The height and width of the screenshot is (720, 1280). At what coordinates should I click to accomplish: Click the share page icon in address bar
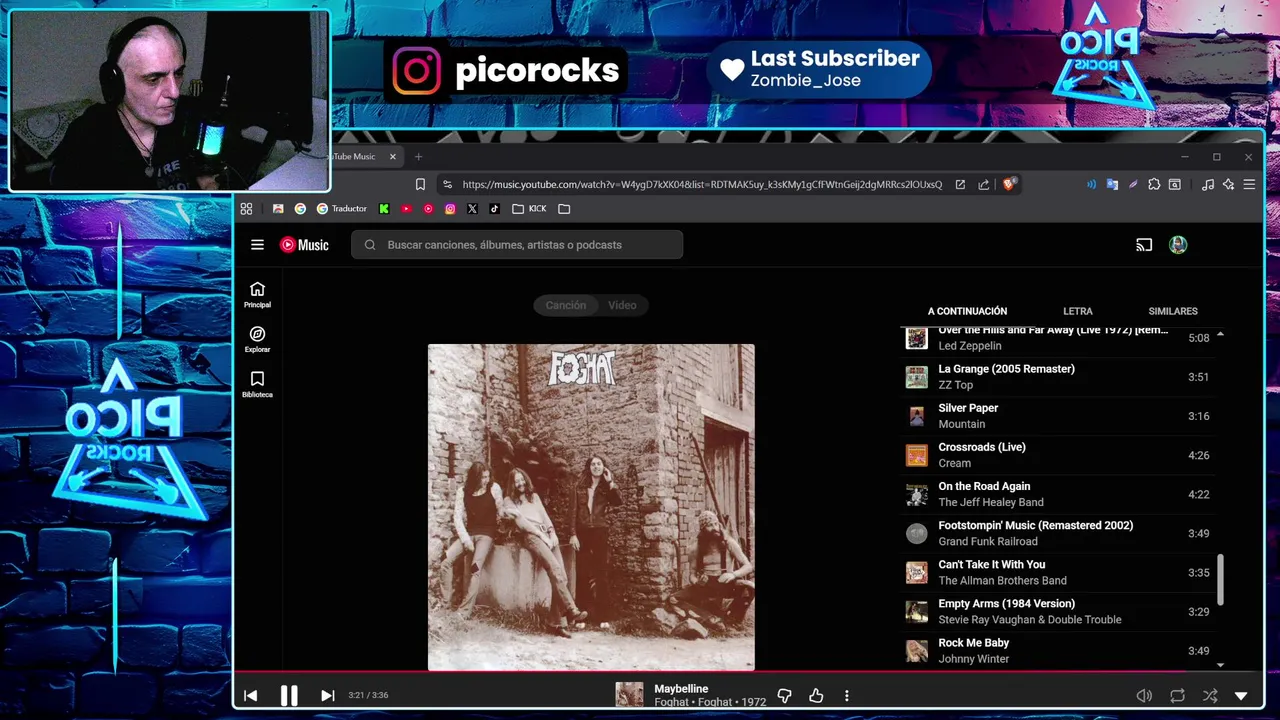click(984, 184)
